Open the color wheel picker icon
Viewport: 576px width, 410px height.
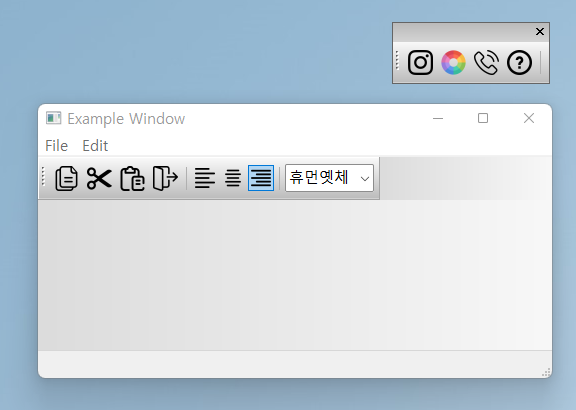pyautogui.click(x=453, y=62)
